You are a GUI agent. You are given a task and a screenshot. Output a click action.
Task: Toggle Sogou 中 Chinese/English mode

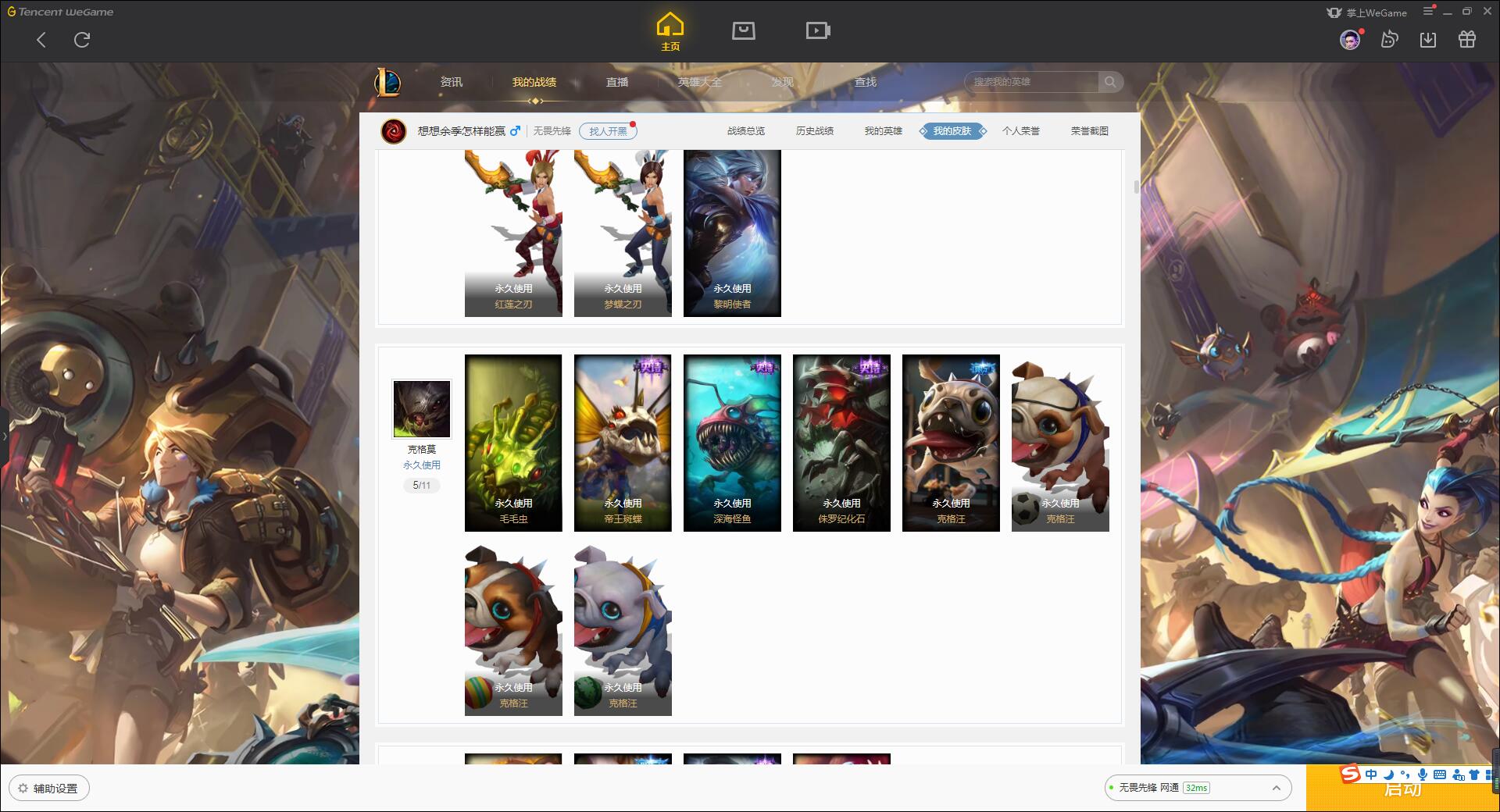(x=1371, y=775)
